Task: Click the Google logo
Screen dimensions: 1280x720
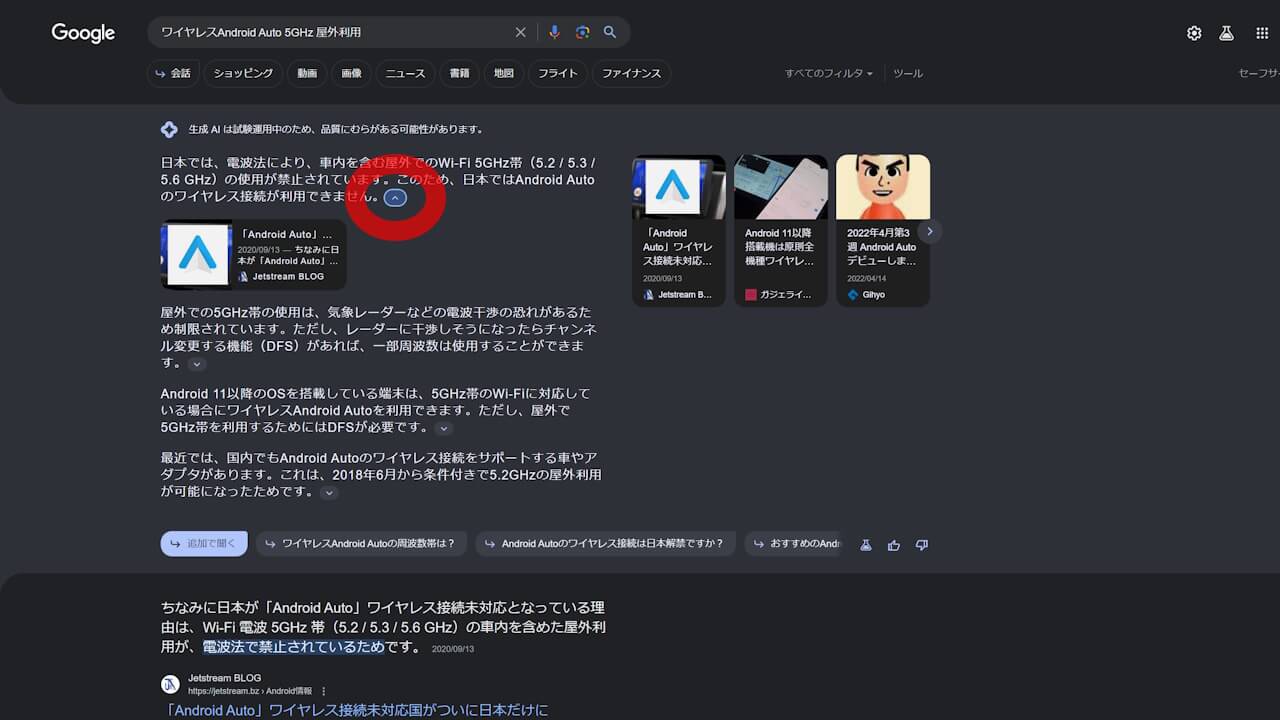Action: pos(82,32)
